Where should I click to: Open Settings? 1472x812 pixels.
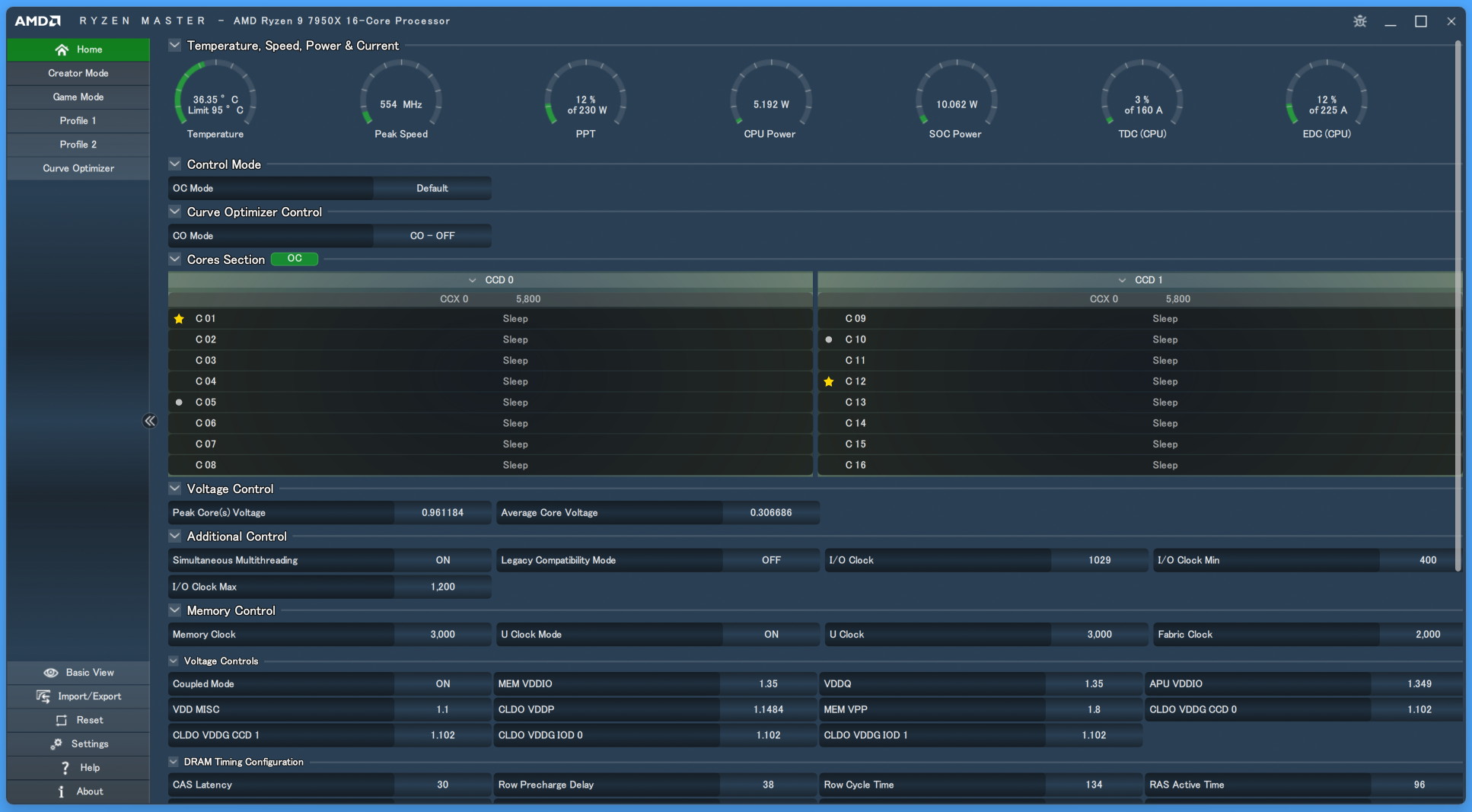tap(78, 744)
